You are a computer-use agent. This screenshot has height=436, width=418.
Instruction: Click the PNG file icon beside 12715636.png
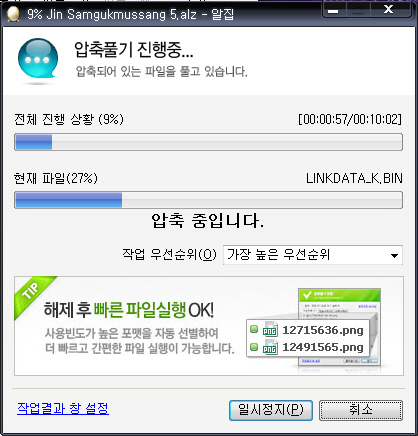click(270, 329)
